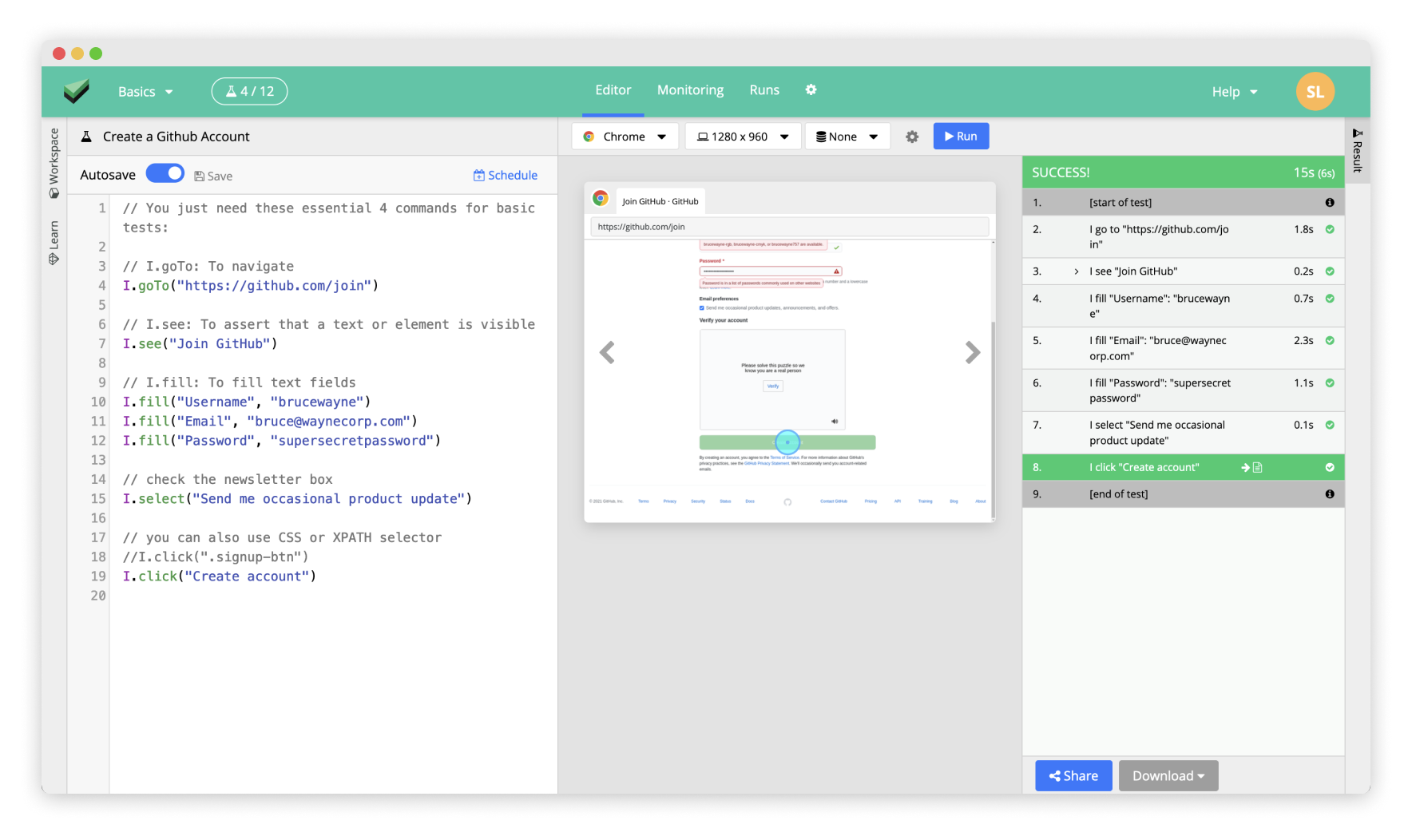Open the 1280 x 960 resolution dropdown
Image resolution: width=1412 pixels, height=840 pixels.
pyautogui.click(x=742, y=136)
